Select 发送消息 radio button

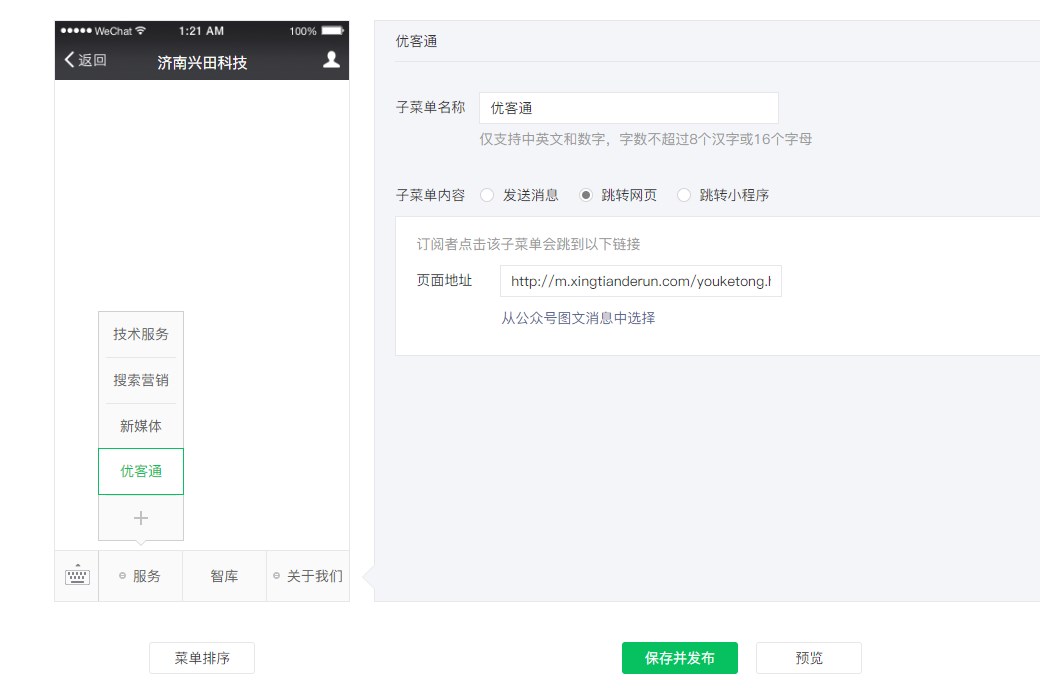487,196
